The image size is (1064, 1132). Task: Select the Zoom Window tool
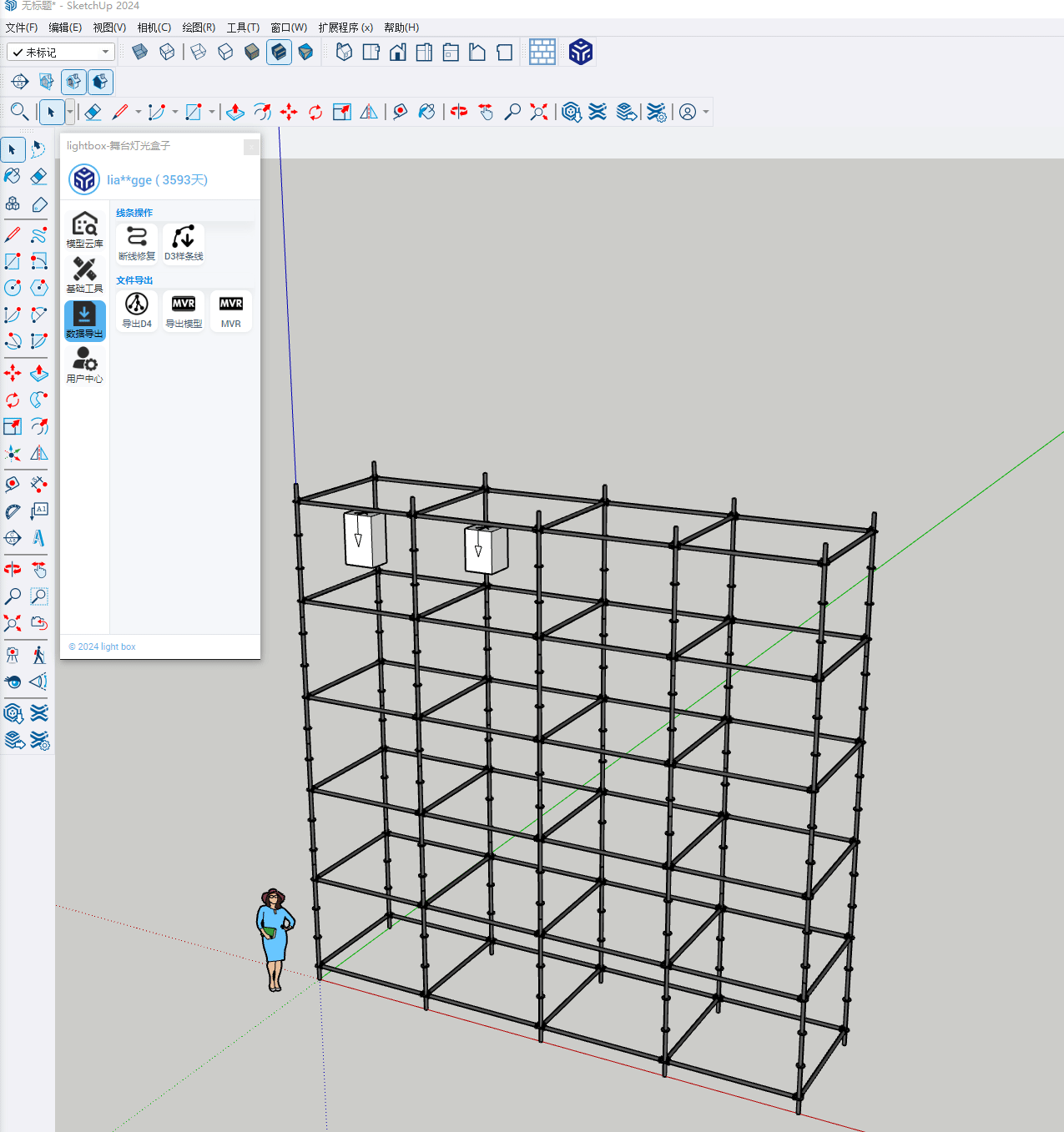click(x=39, y=596)
